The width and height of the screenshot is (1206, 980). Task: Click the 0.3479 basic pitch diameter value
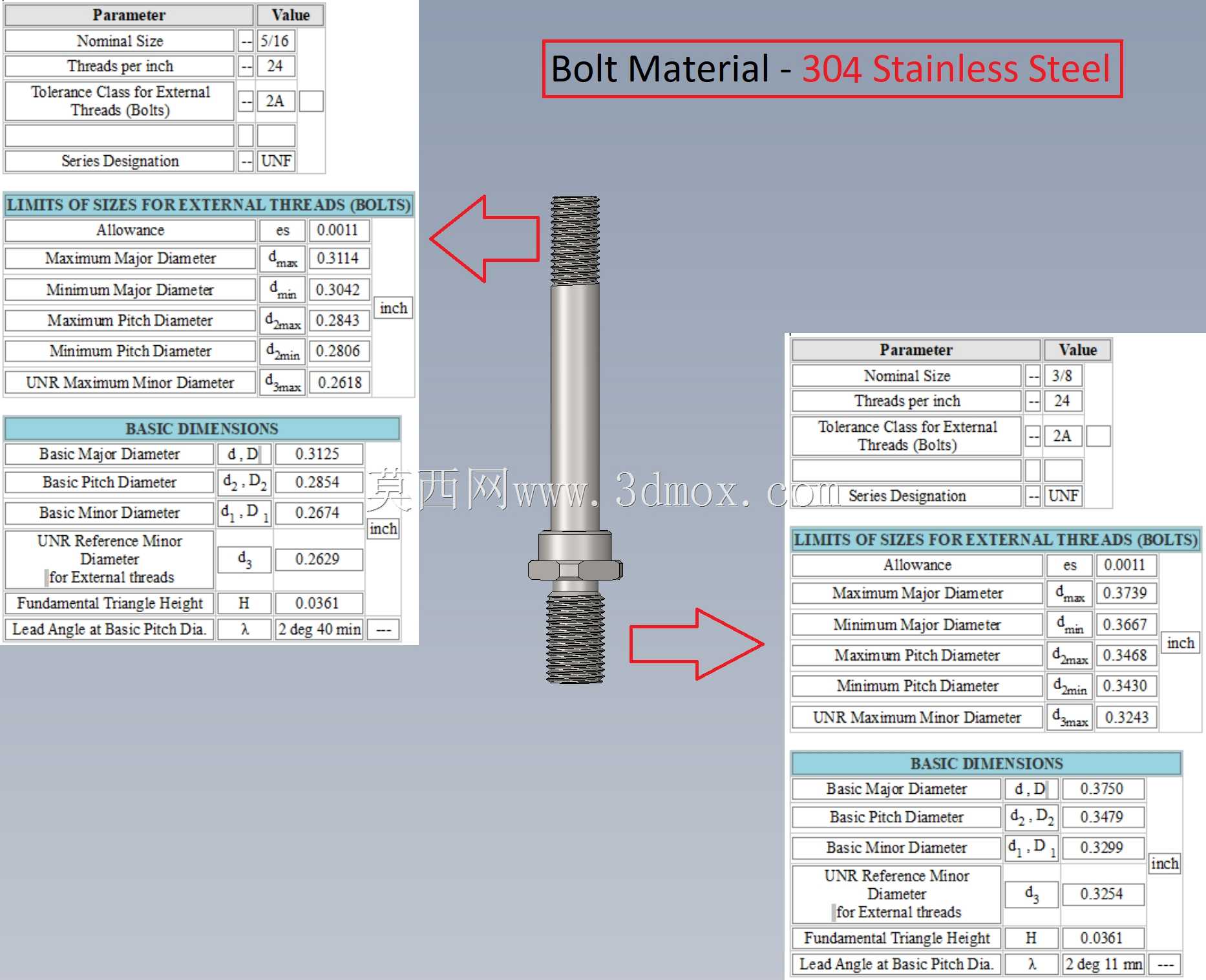click(1103, 817)
